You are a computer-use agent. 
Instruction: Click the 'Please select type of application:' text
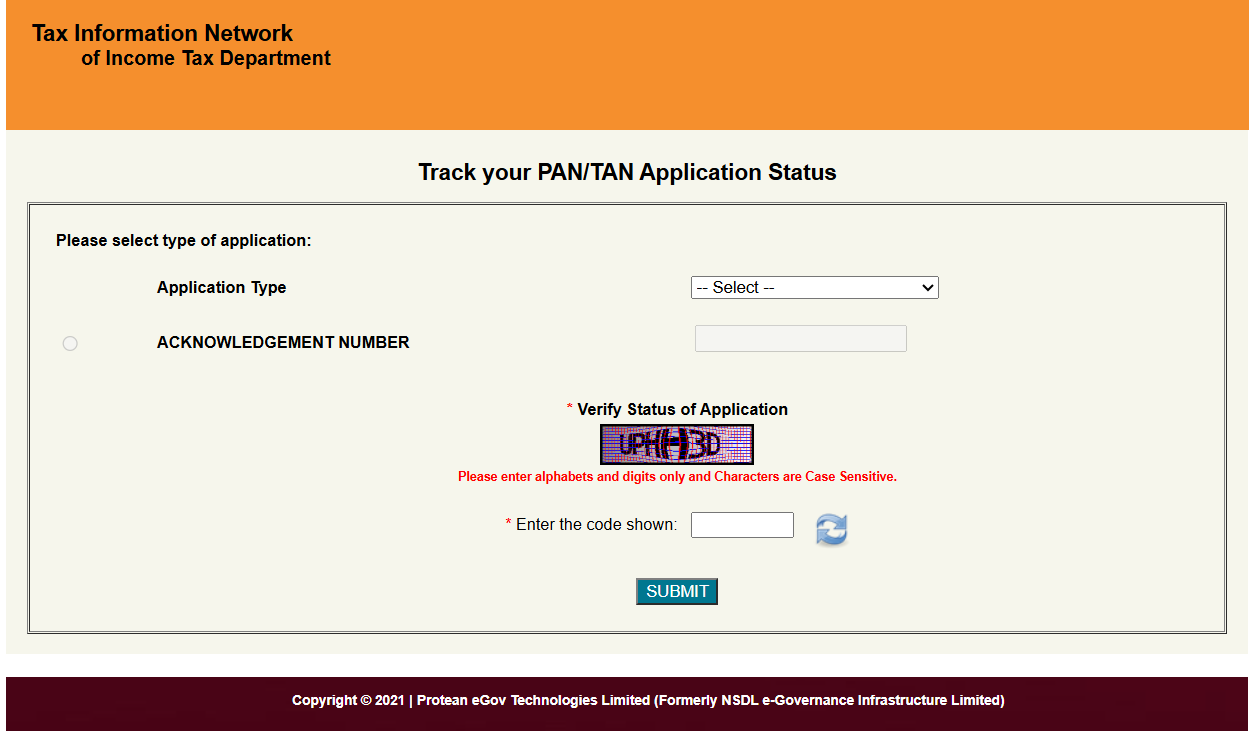click(x=184, y=241)
